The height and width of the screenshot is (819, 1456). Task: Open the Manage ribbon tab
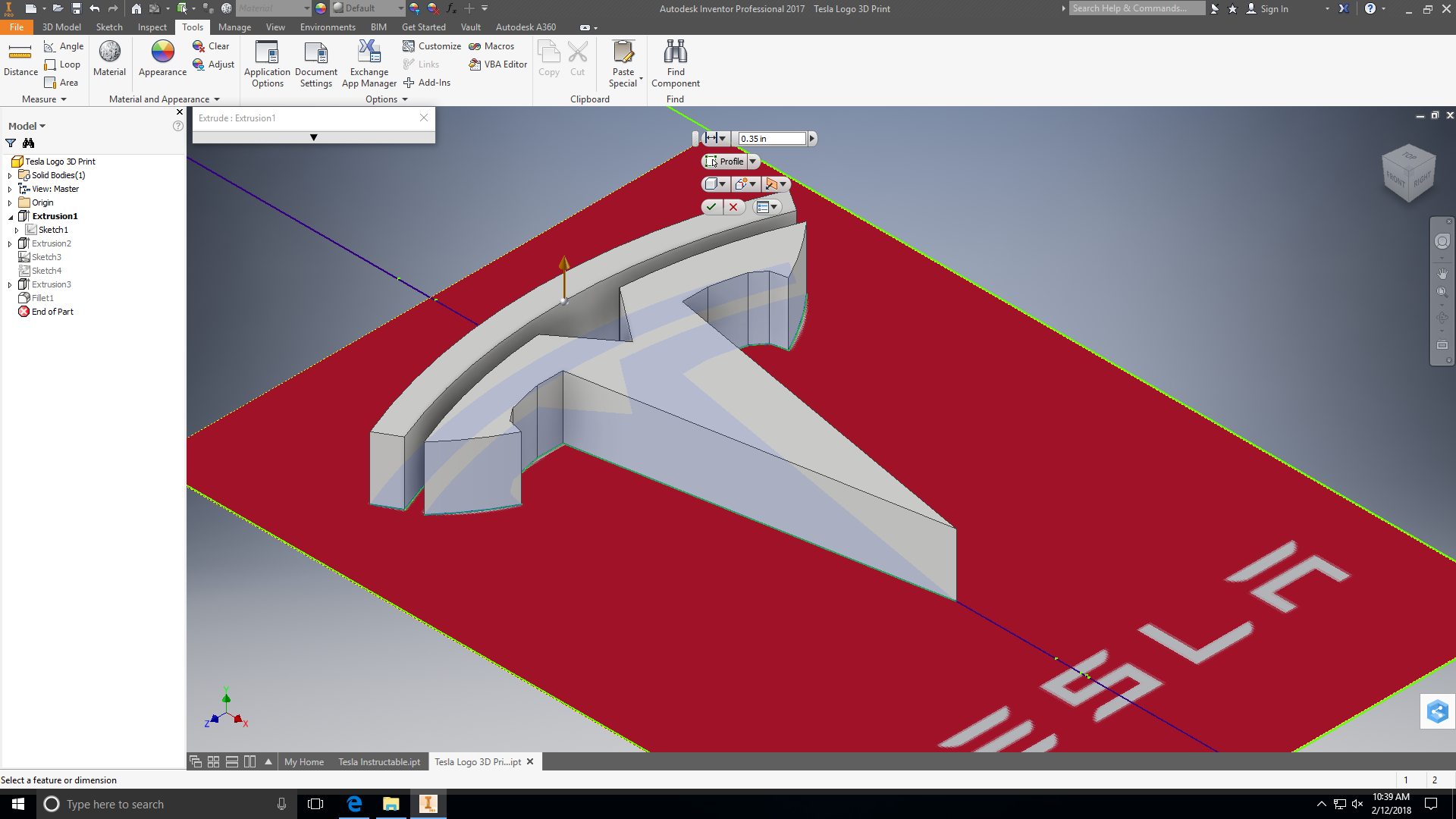coord(234,27)
